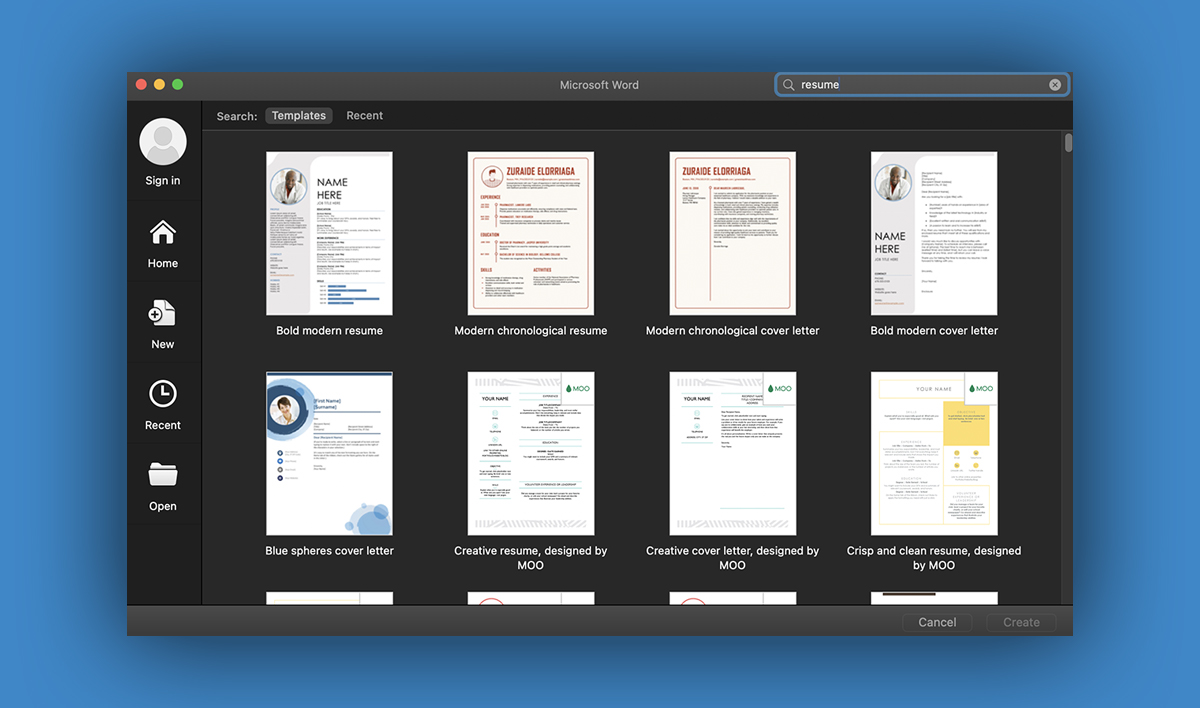Clear the resume search with the x icon
Viewport: 1200px width, 708px height.
click(1054, 84)
